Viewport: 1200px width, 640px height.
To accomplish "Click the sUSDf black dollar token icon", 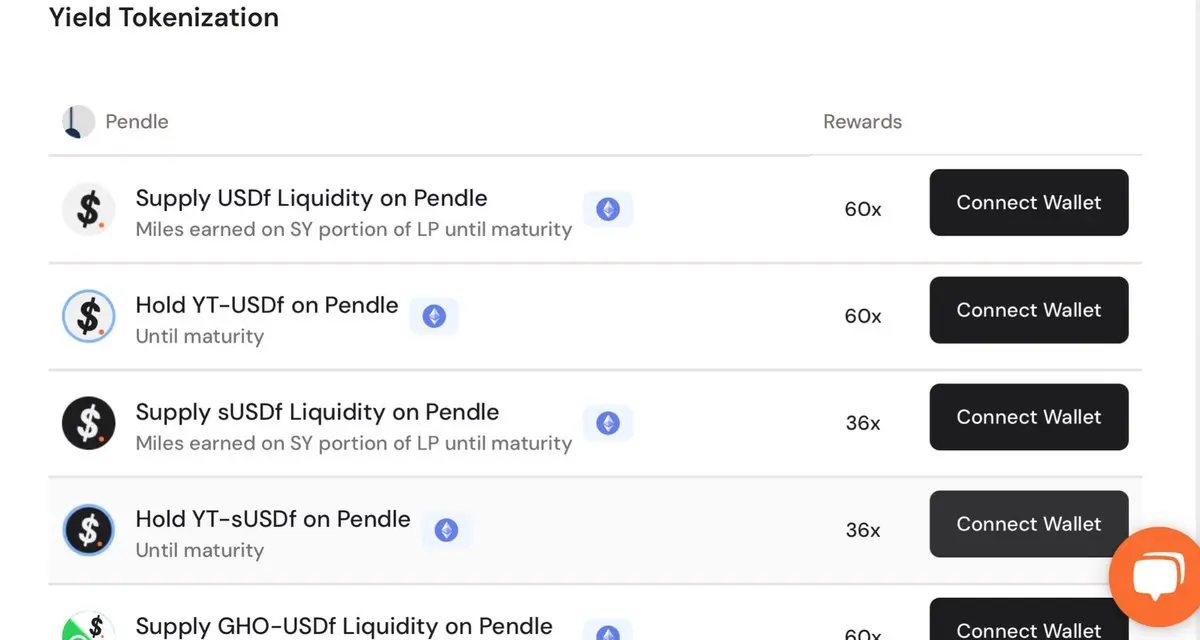I will pos(88,424).
